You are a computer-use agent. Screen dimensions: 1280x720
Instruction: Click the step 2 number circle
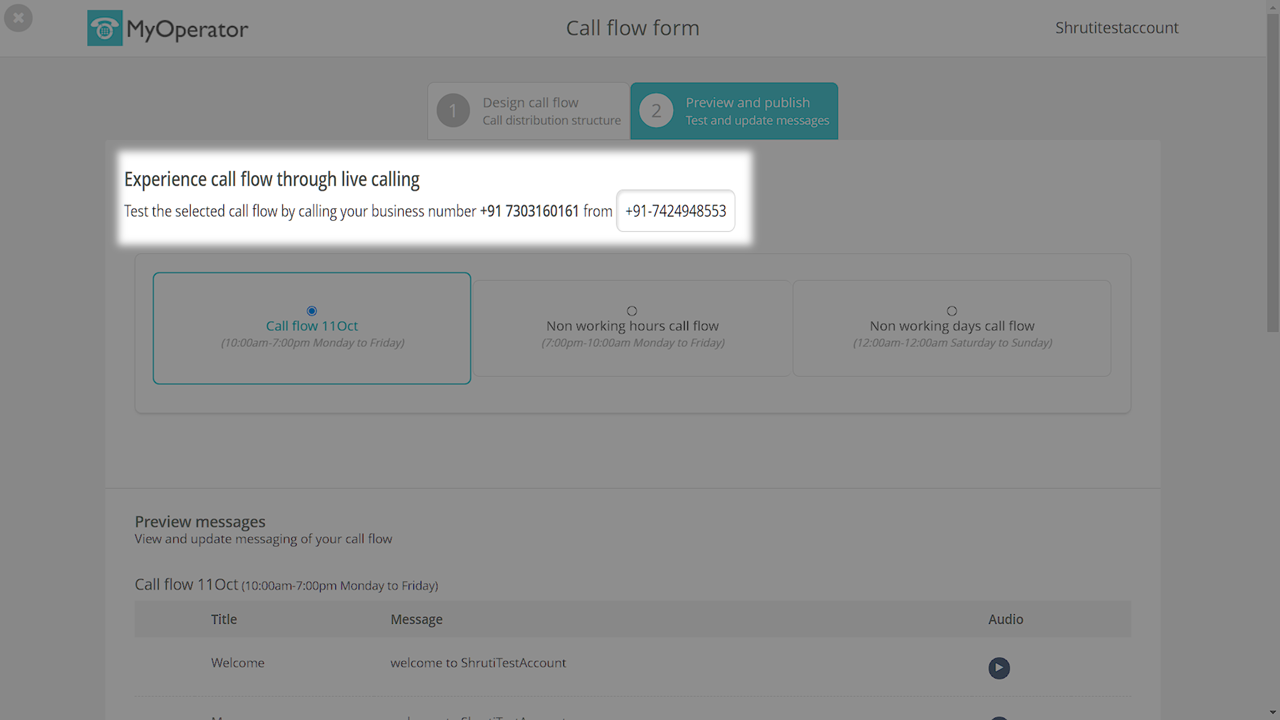point(656,111)
